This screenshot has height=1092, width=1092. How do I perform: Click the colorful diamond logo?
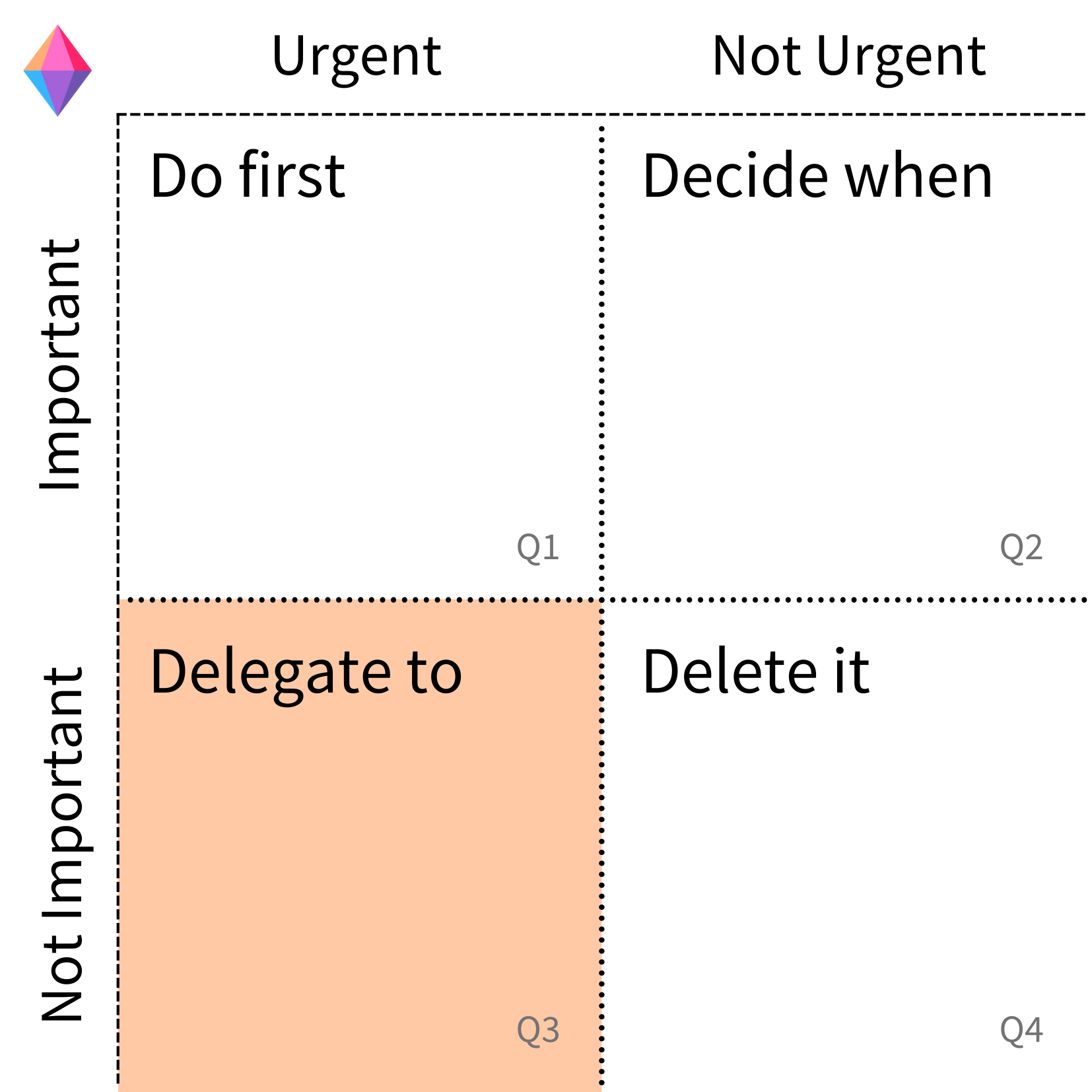pos(57,71)
